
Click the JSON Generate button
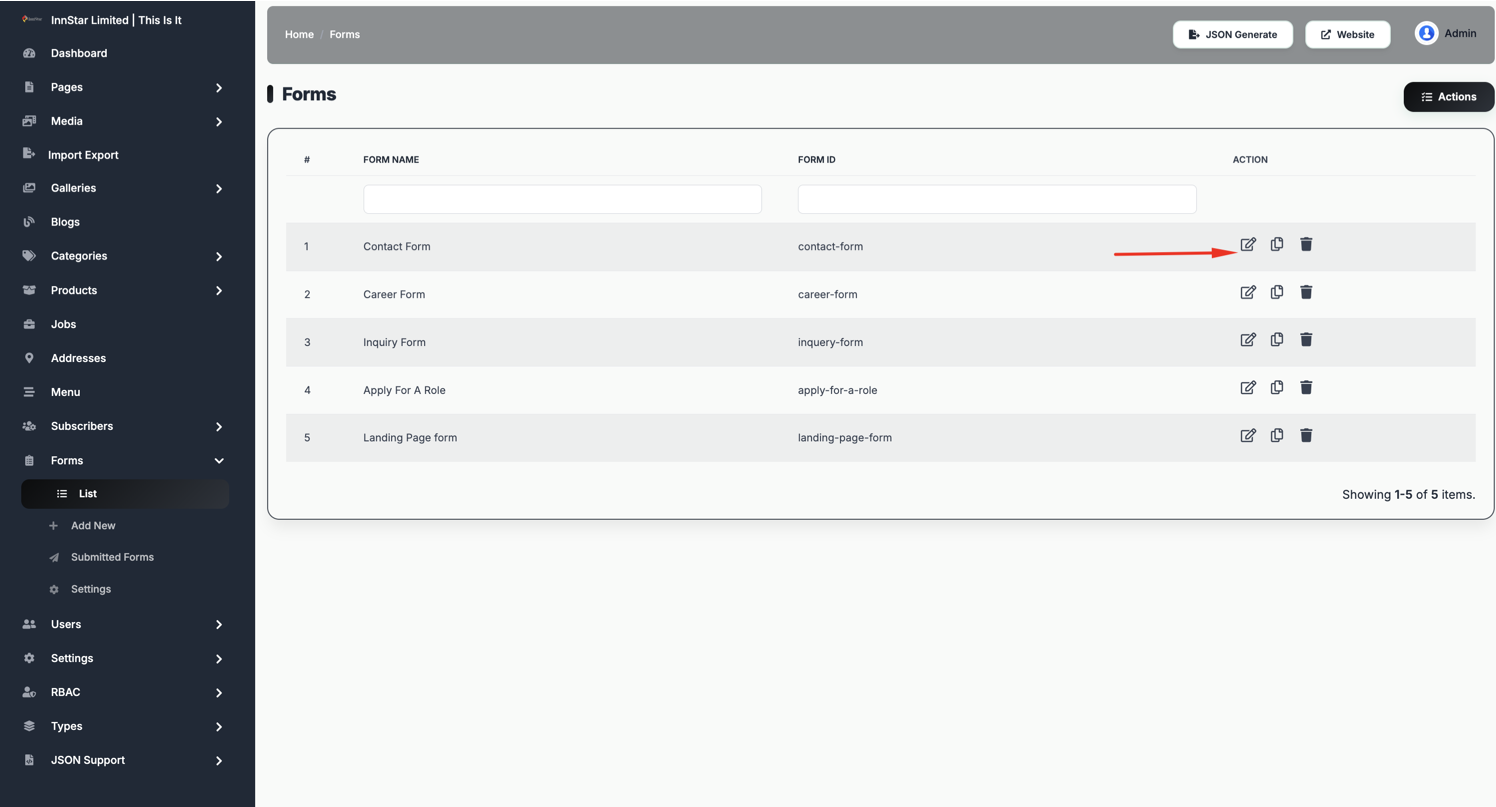(1232, 34)
